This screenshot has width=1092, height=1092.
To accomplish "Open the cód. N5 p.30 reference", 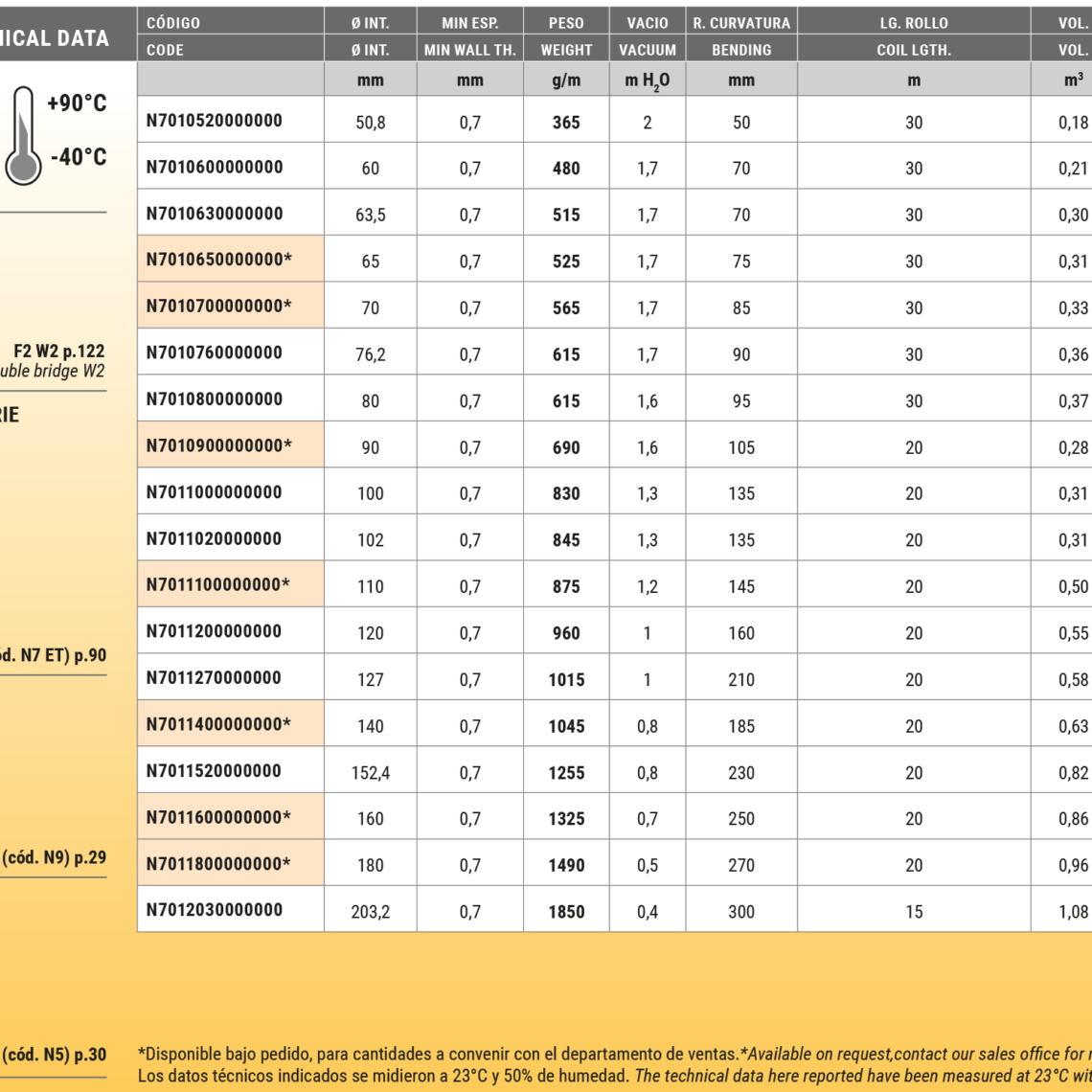I will [54, 1055].
